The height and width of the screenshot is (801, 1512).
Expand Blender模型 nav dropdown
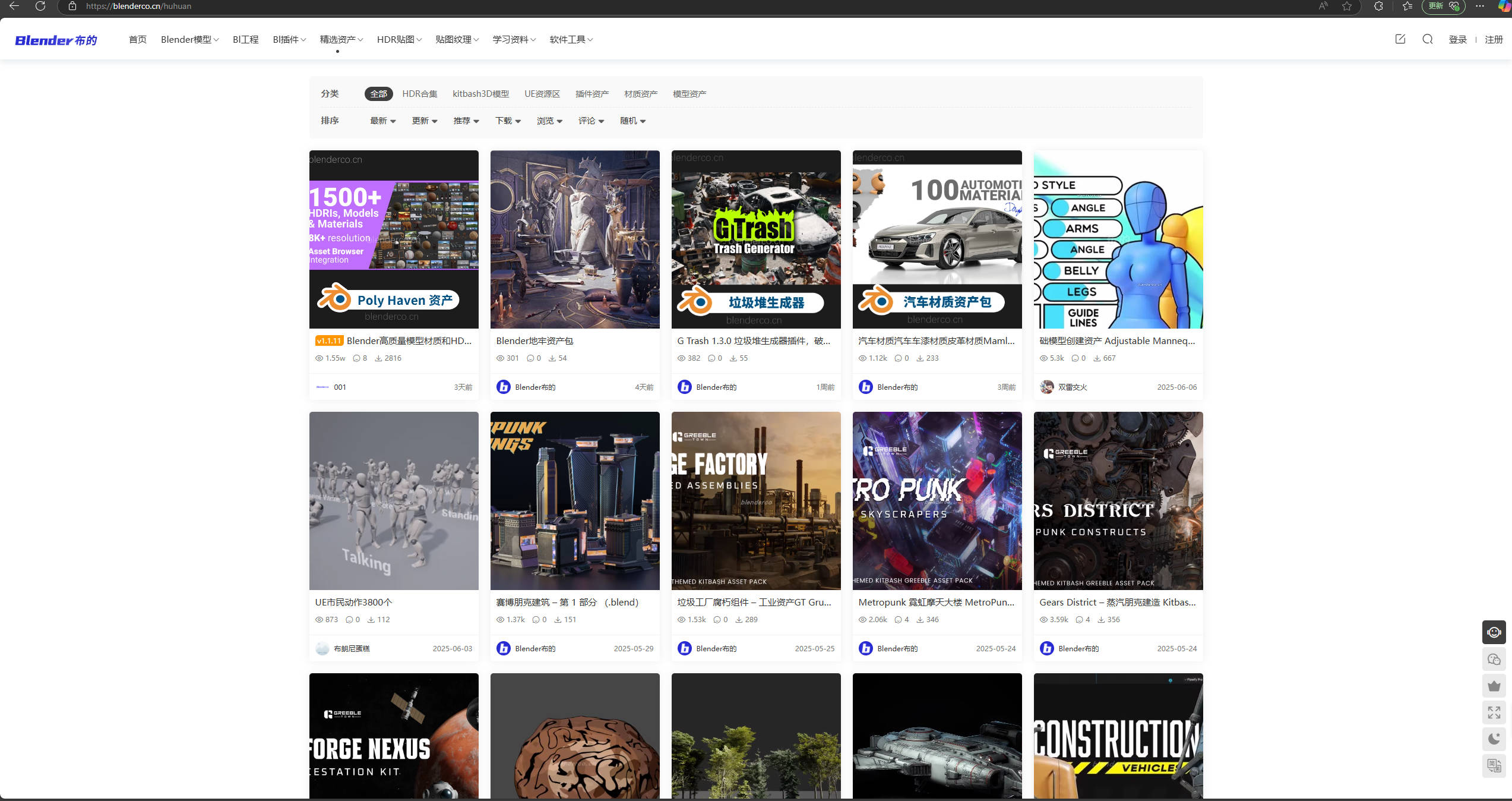click(x=189, y=39)
